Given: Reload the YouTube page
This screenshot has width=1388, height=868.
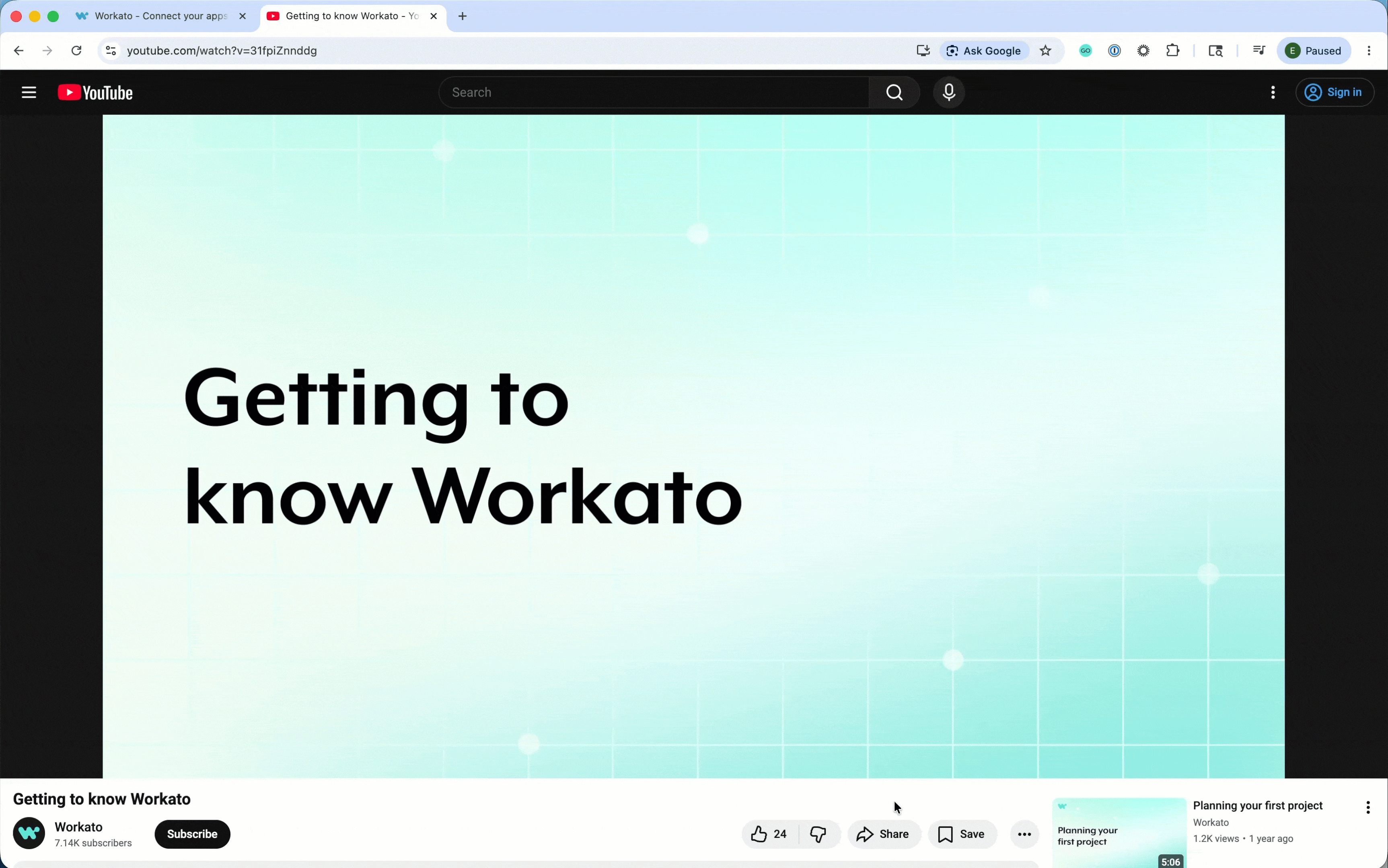Looking at the screenshot, I should click(x=76, y=51).
